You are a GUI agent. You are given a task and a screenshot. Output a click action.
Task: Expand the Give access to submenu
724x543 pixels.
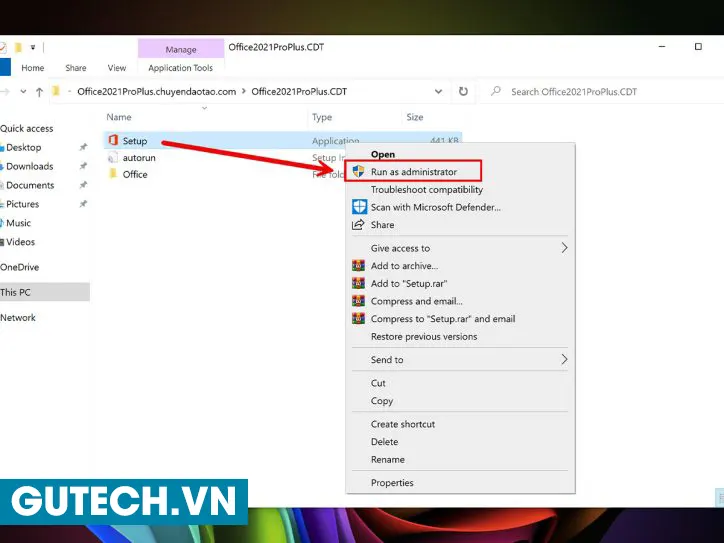[x=564, y=248]
